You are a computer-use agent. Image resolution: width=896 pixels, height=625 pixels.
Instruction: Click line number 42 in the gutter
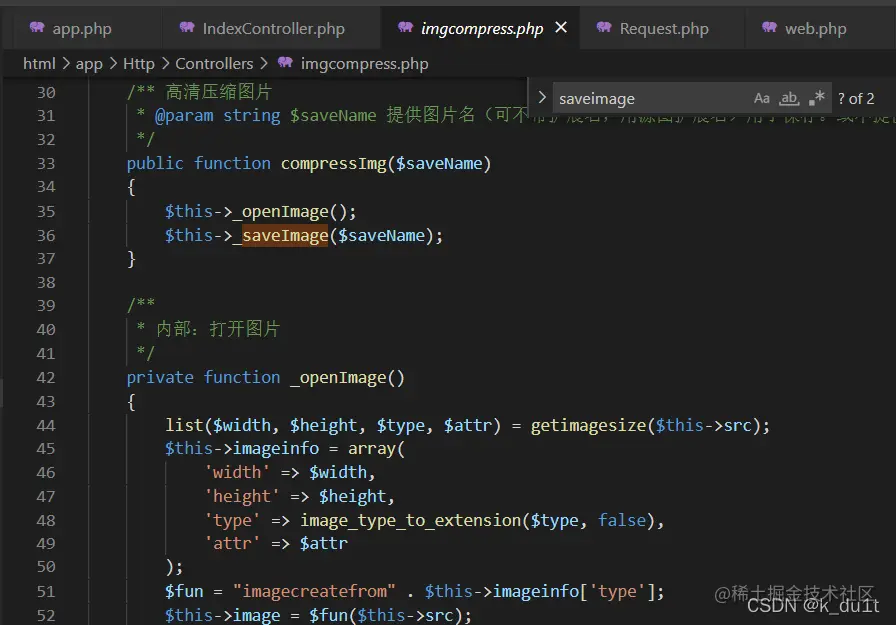pyautogui.click(x=46, y=378)
